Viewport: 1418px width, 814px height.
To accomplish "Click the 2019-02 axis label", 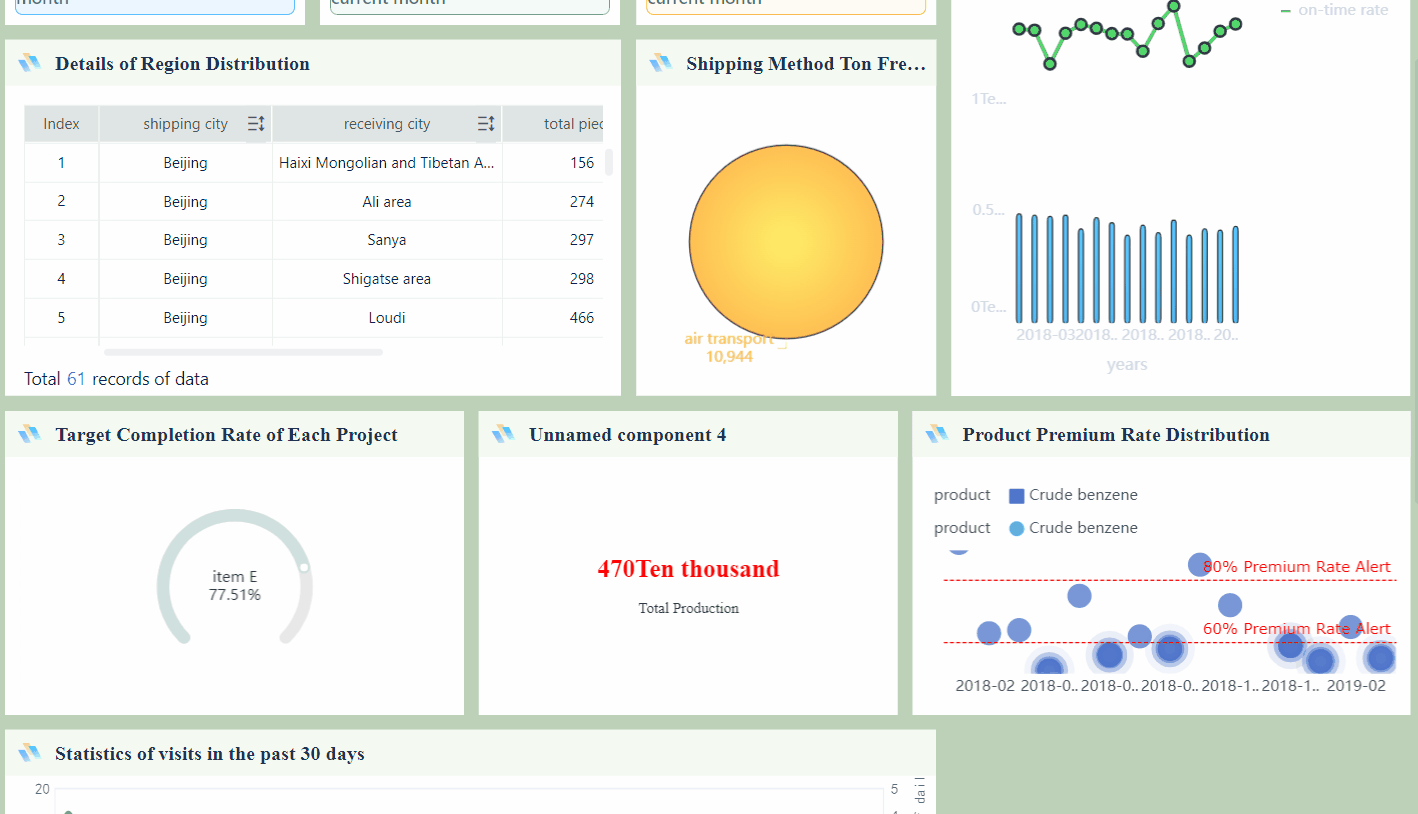I will click(x=1356, y=686).
